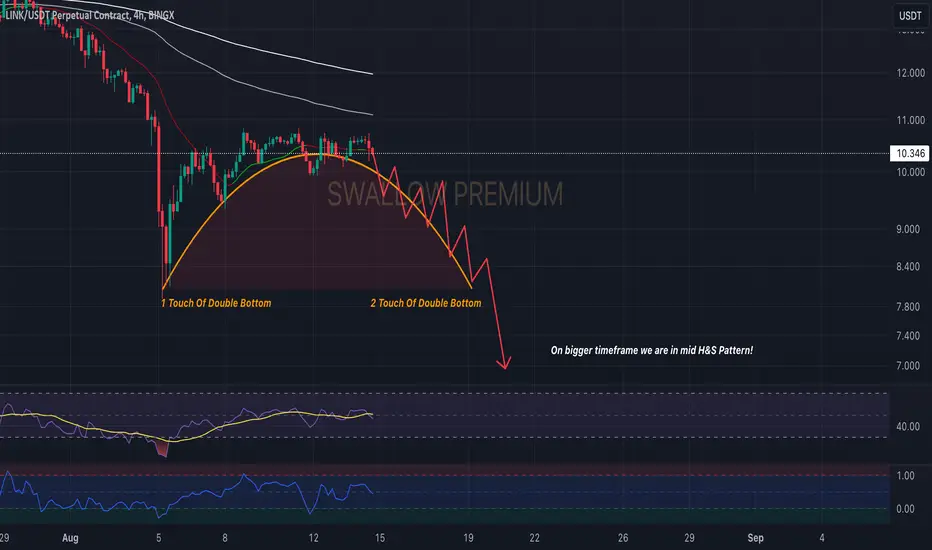Screen dimensions: 932x550
Task: Click the 8 date label on time axis
Action: [225, 538]
